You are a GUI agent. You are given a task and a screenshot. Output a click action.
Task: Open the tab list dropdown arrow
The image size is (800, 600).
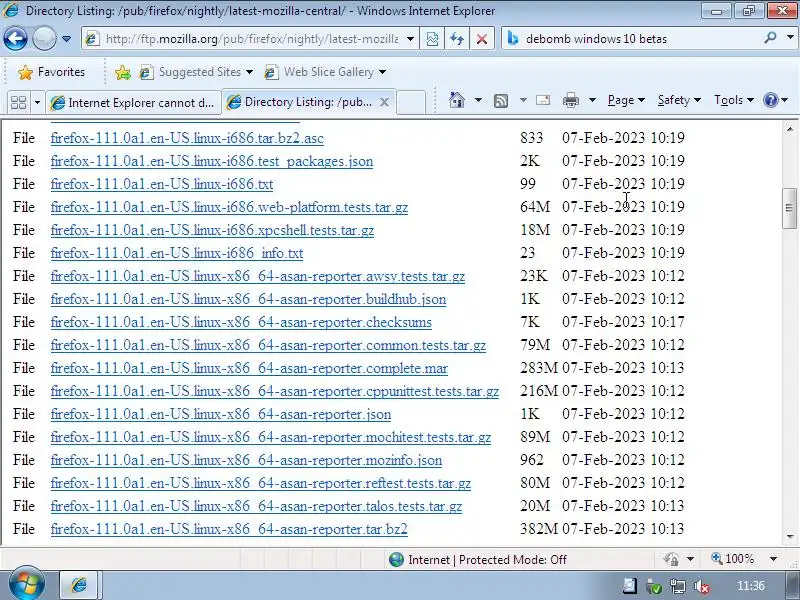37,103
